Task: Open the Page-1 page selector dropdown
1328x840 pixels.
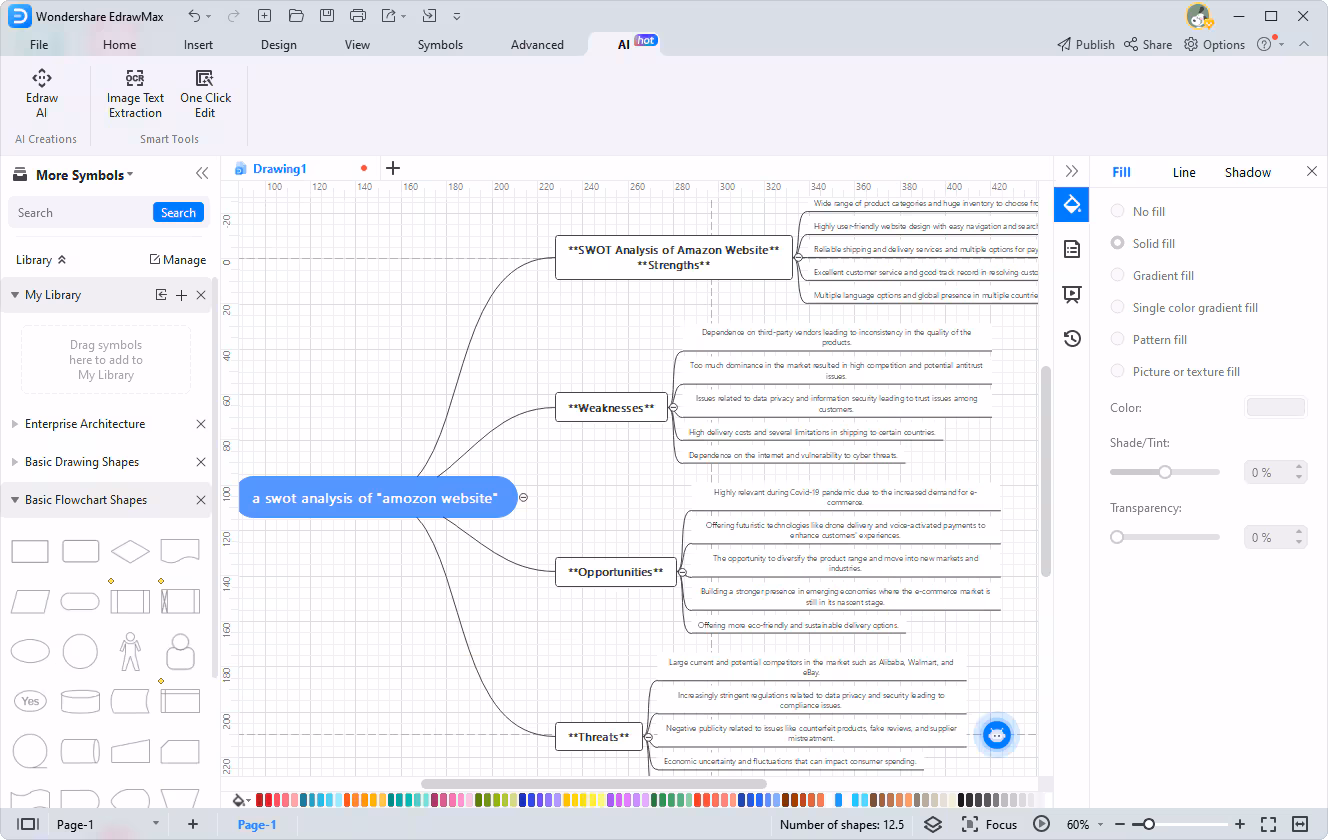Action: click(155, 824)
